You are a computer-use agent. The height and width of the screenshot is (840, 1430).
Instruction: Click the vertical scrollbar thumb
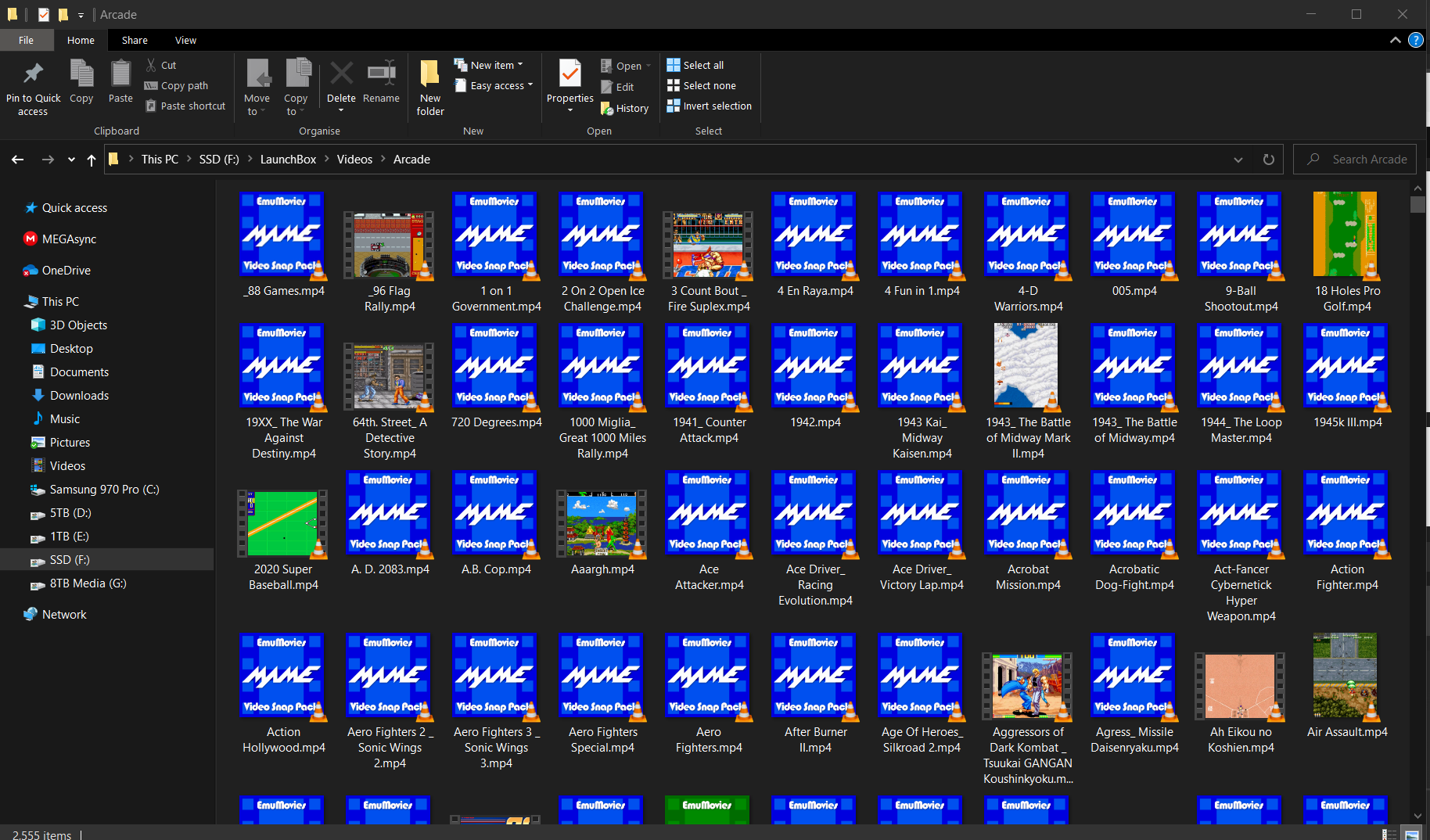(1417, 205)
